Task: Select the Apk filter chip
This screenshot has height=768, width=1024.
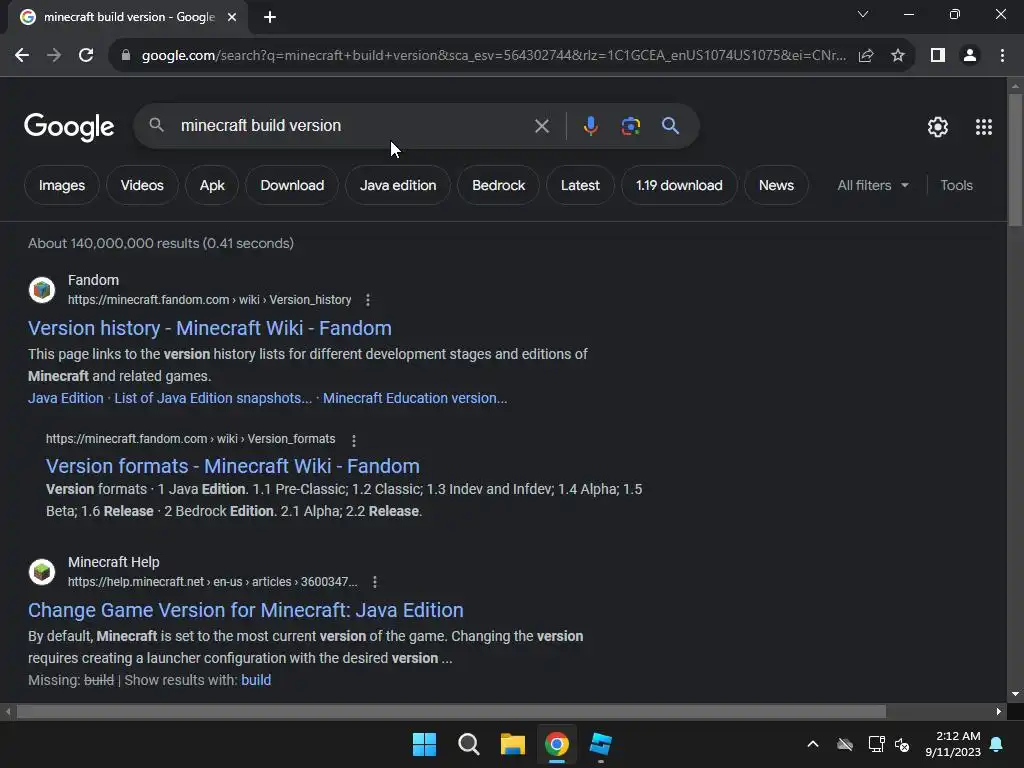Action: tap(212, 185)
